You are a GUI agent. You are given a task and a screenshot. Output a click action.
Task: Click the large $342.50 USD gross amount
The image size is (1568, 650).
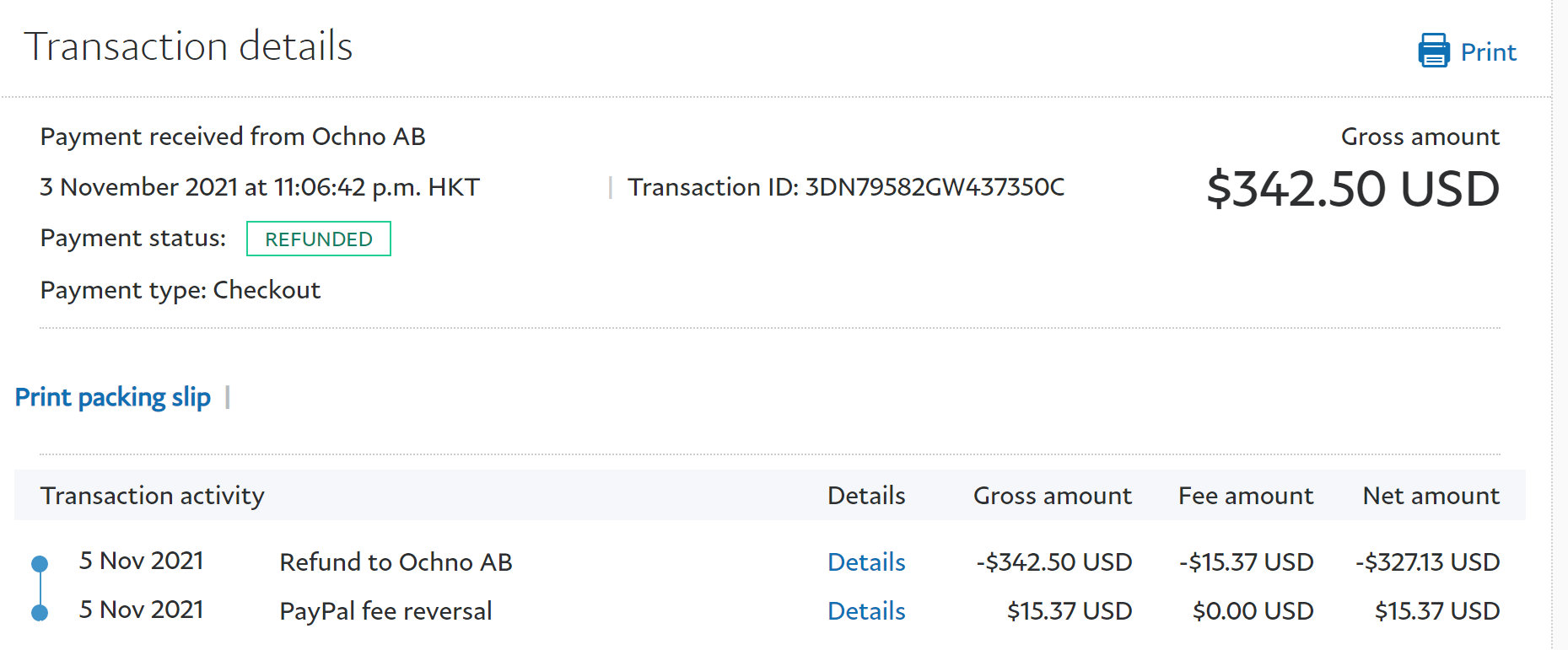pyautogui.click(x=1352, y=189)
